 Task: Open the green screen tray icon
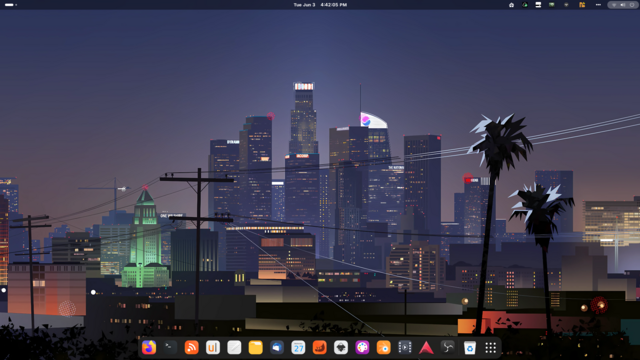click(x=552, y=5)
